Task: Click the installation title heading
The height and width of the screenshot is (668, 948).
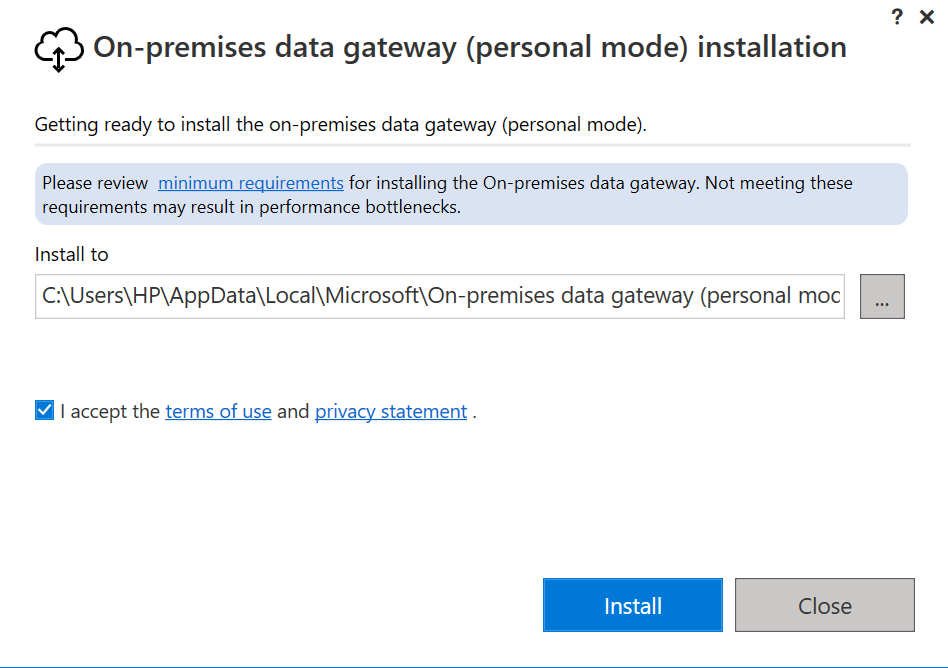Action: [470, 48]
